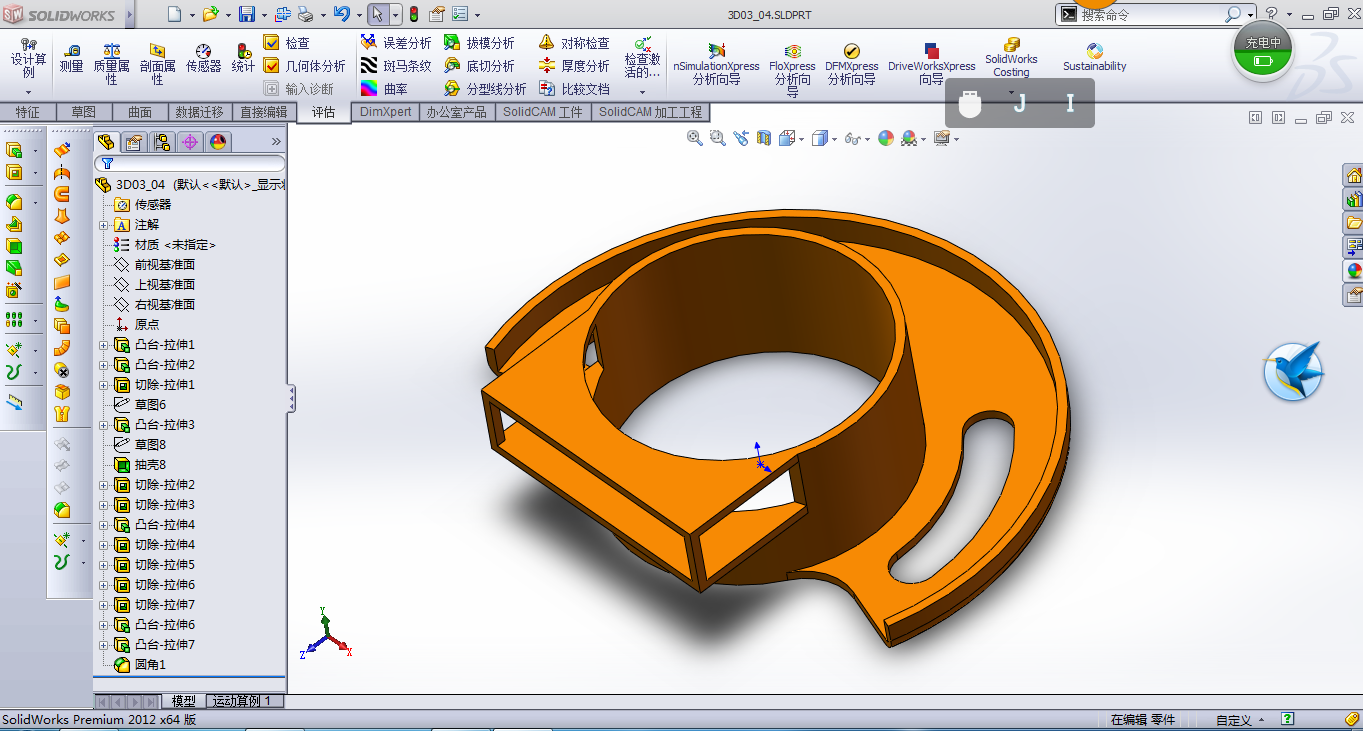1363x731 pixels.
Task: Select 模型 (Model) bottom tab
Action: click(183, 701)
